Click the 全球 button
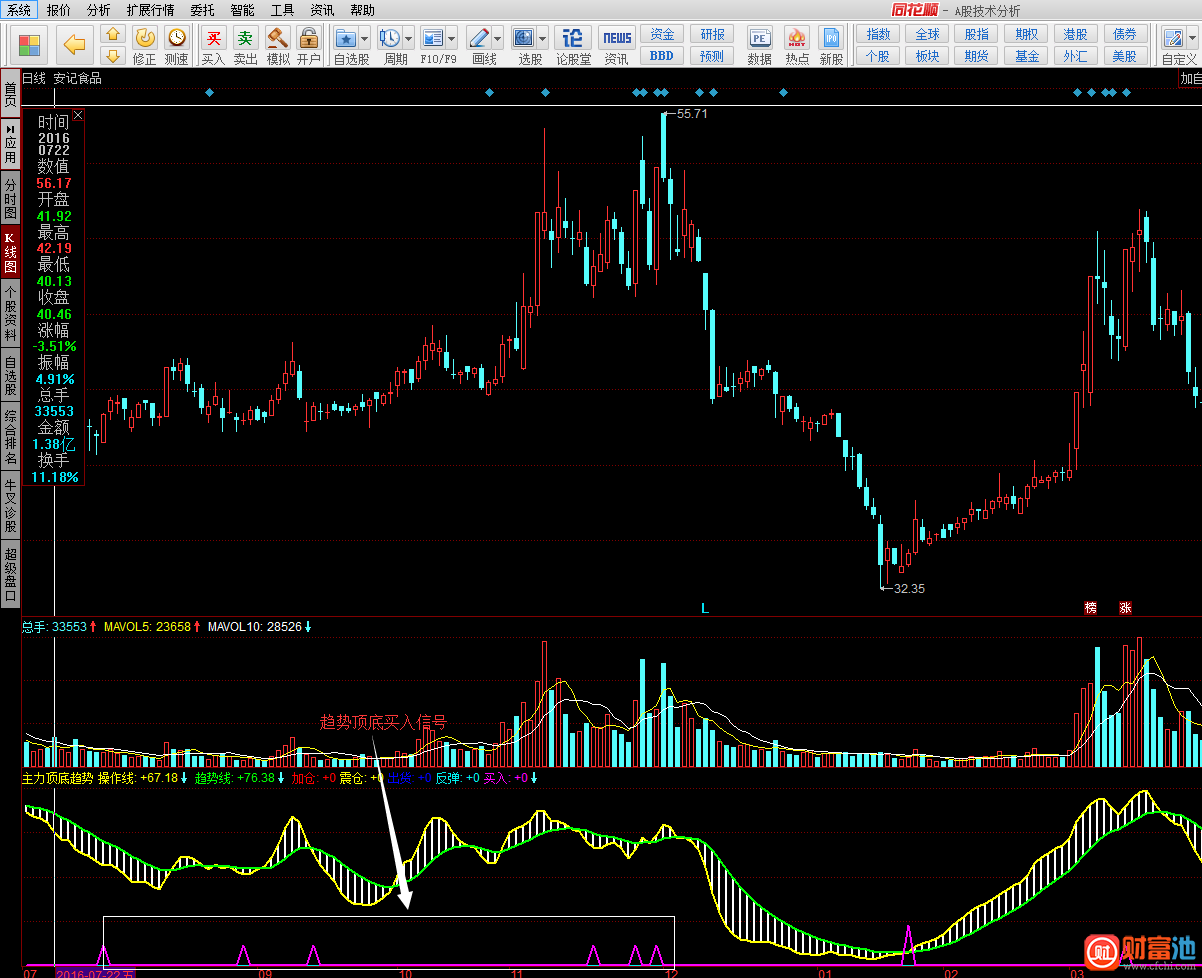1202x978 pixels. click(927, 34)
